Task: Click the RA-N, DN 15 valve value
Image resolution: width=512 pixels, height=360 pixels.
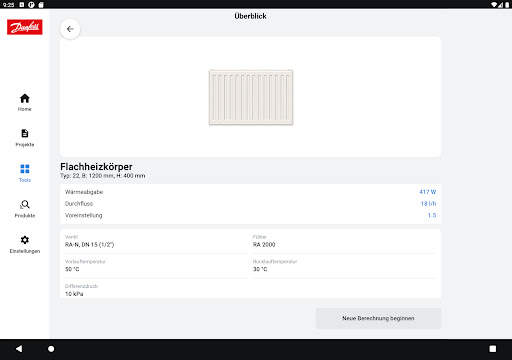Action: point(89,245)
